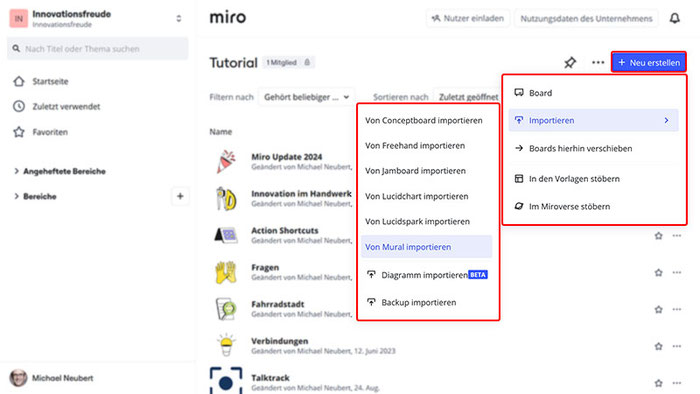
Task: Click the Talktrack board icon
Action: (x=226, y=381)
